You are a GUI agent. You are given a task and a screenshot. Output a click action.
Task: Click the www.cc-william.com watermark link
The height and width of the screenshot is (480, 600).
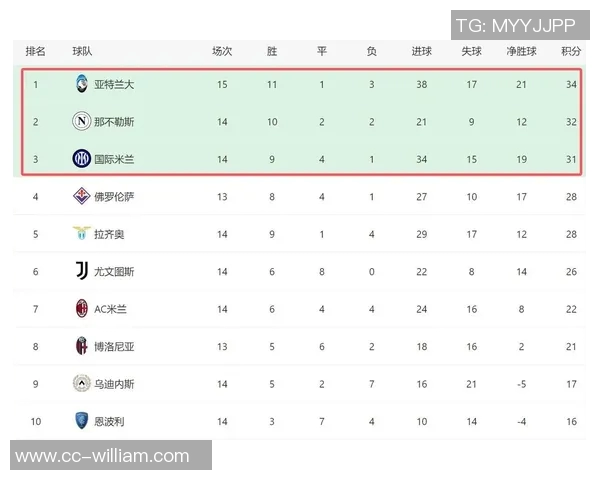tap(103, 456)
